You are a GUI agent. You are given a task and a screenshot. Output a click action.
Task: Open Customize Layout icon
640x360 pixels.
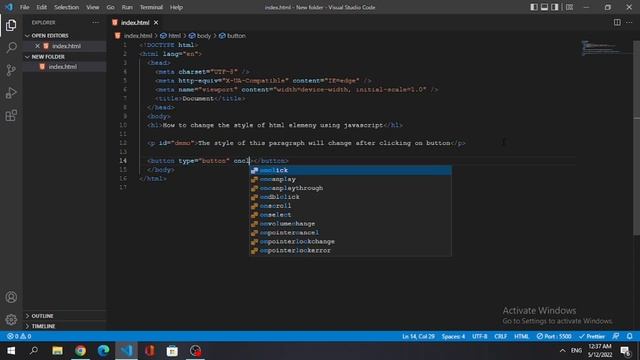(x=569, y=7)
